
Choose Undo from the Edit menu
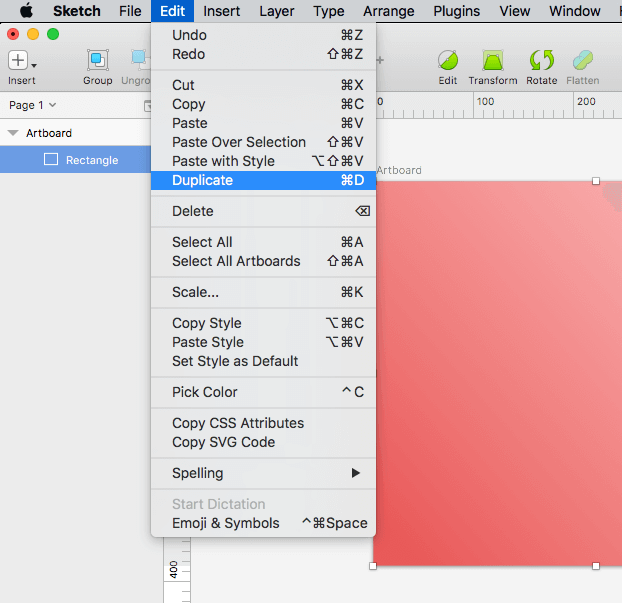click(263, 35)
